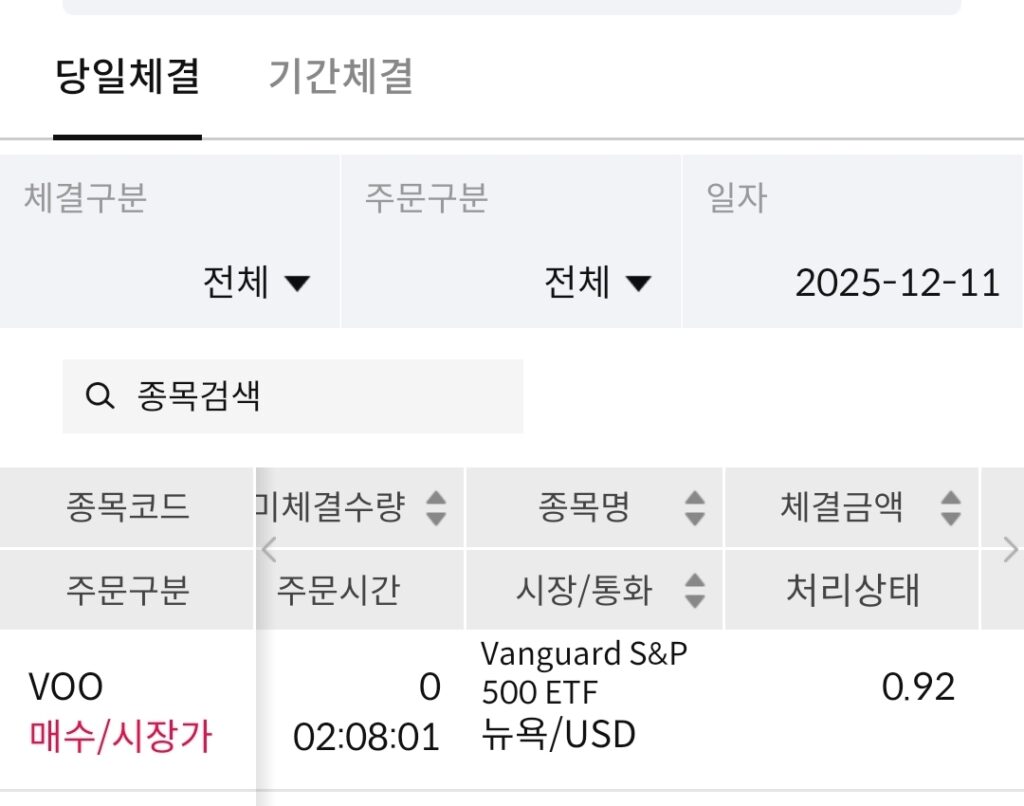1024x806 pixels.
Task: Switch to 기간체결 tab
Action: click(340, 77)
